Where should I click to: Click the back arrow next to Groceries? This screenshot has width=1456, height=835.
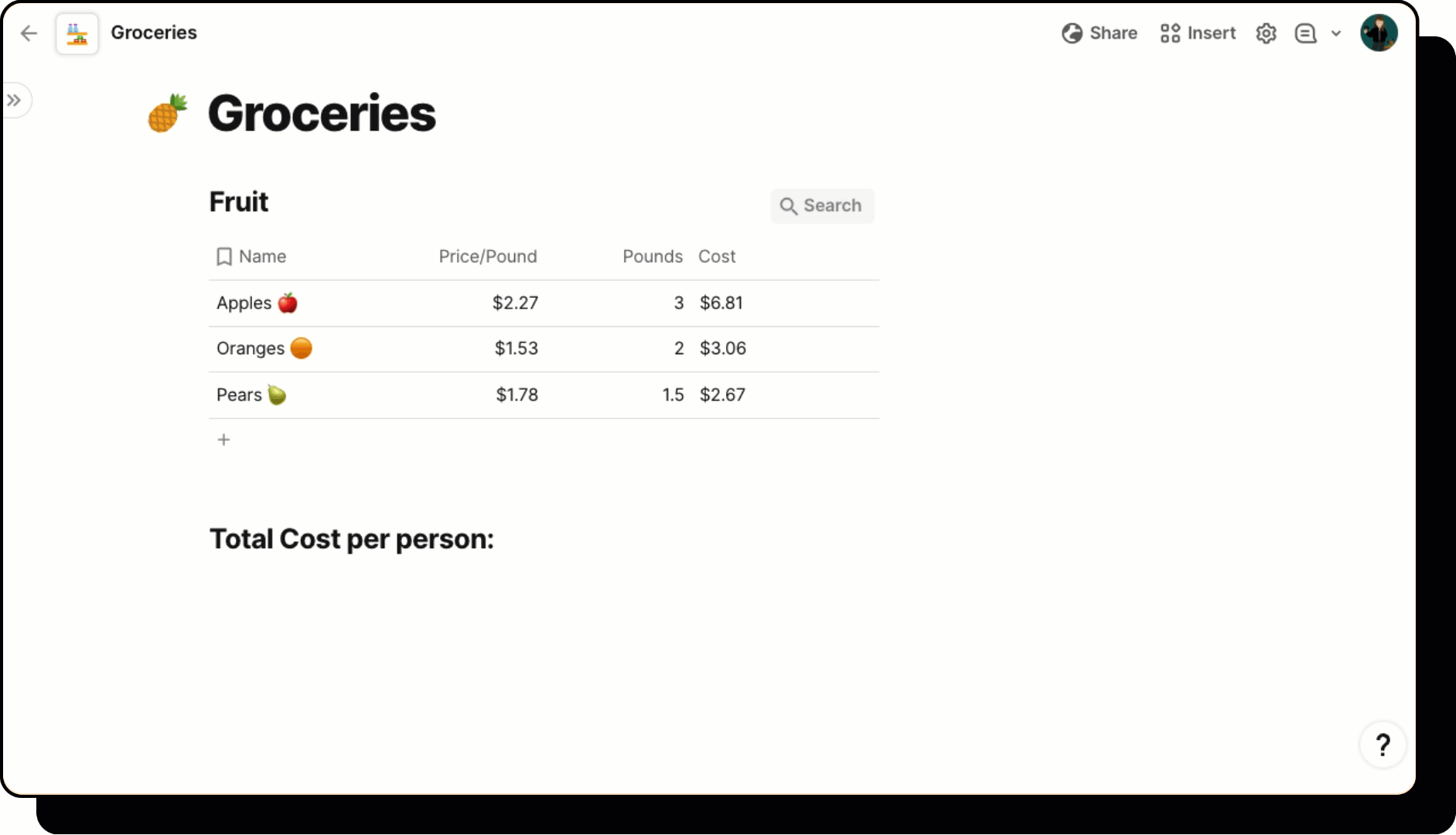(29, 32)
